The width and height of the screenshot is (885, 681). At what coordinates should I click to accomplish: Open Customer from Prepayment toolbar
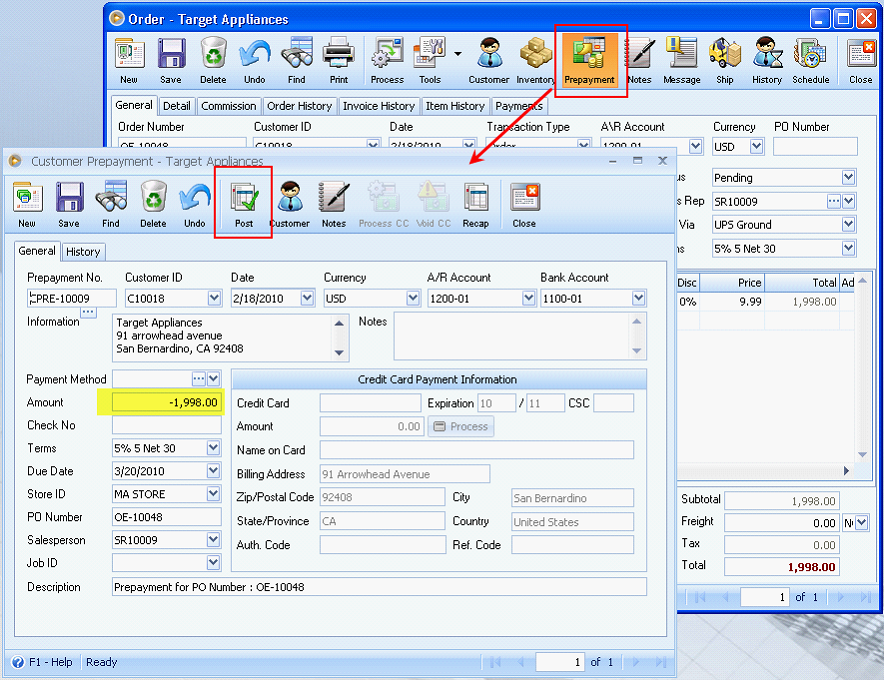point(290,205)
